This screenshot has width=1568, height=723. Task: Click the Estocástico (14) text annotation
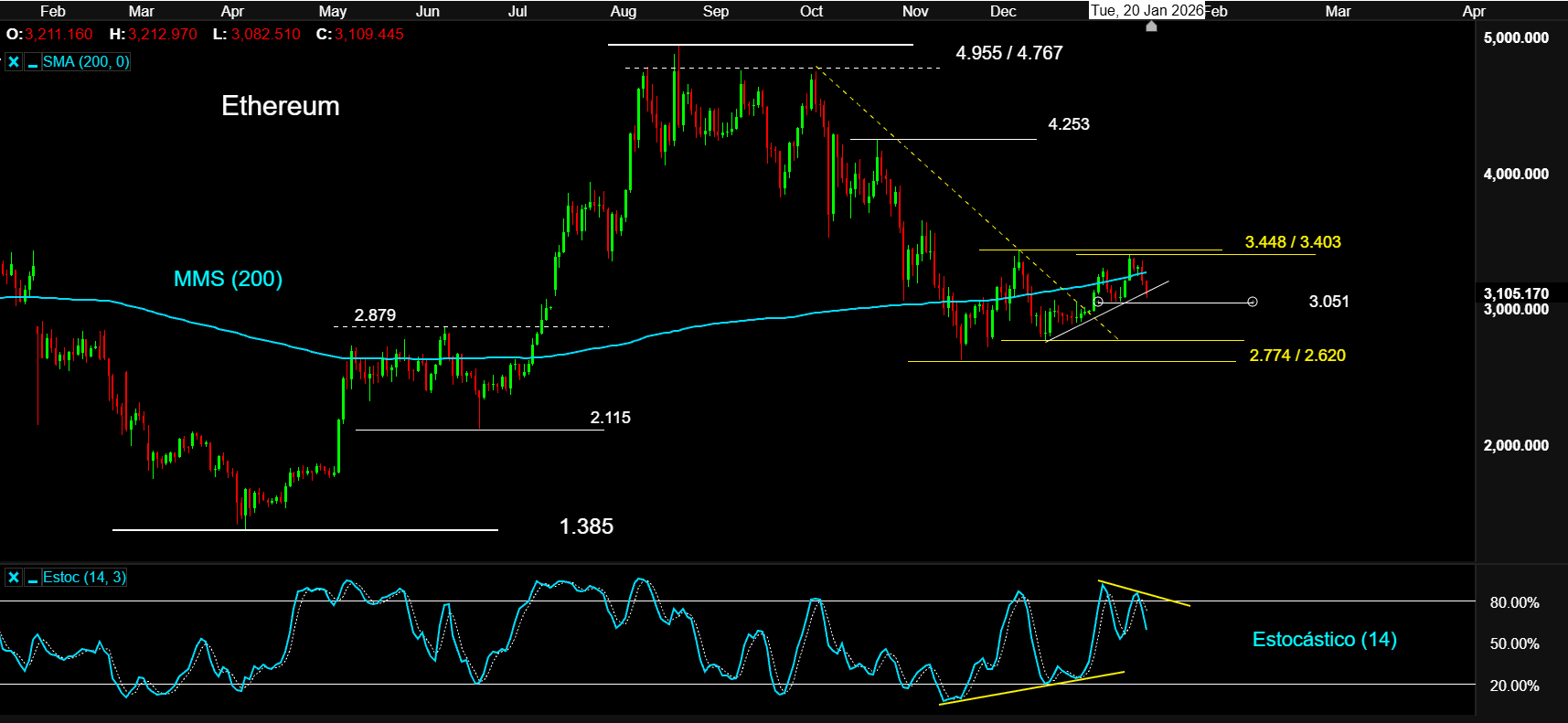(1324, 640)
